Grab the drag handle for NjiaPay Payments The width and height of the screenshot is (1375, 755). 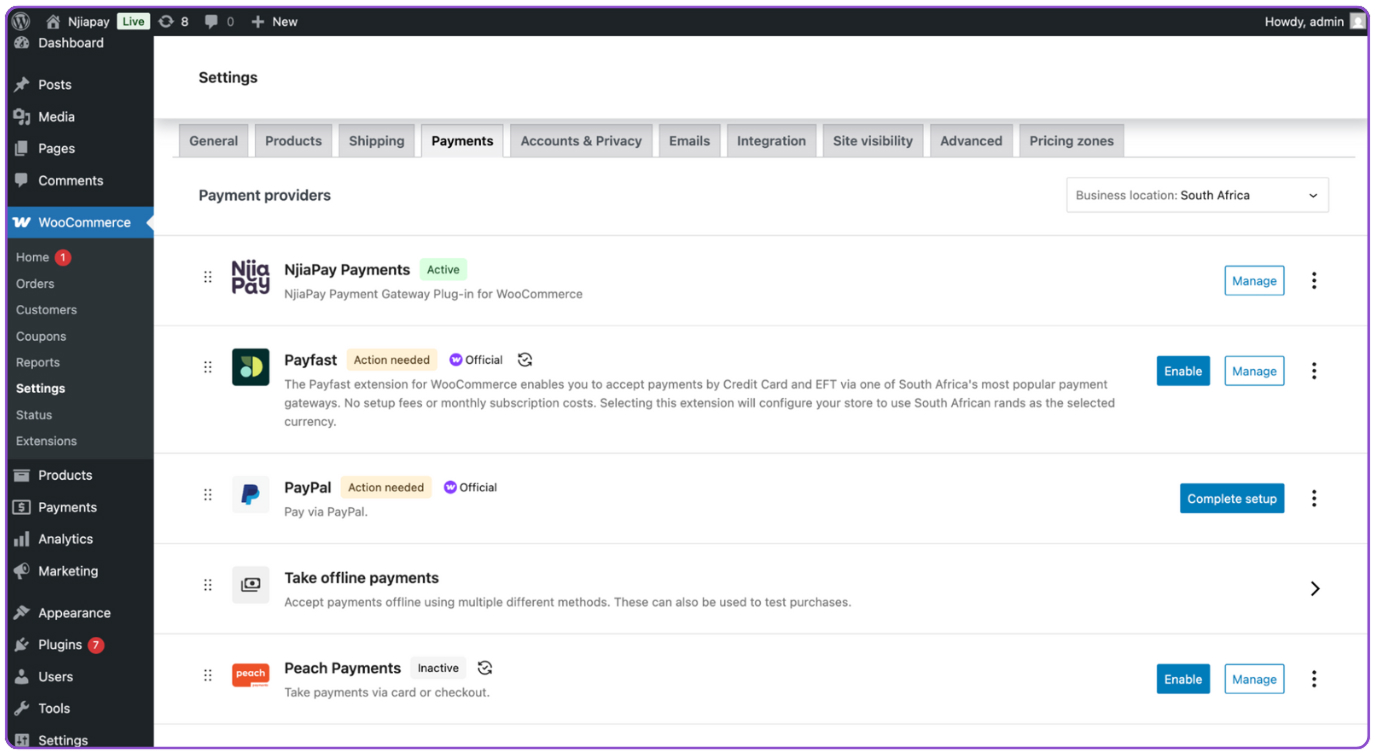(x=208, y=277)
